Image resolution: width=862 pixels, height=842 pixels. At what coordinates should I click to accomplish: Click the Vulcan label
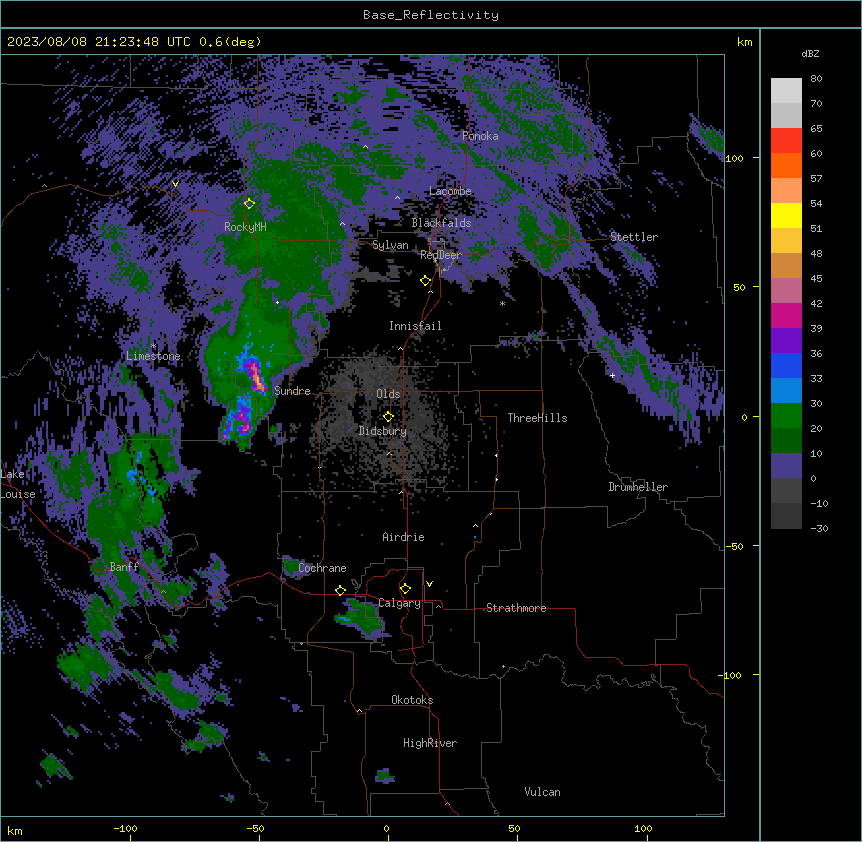[x=543, y=792]
